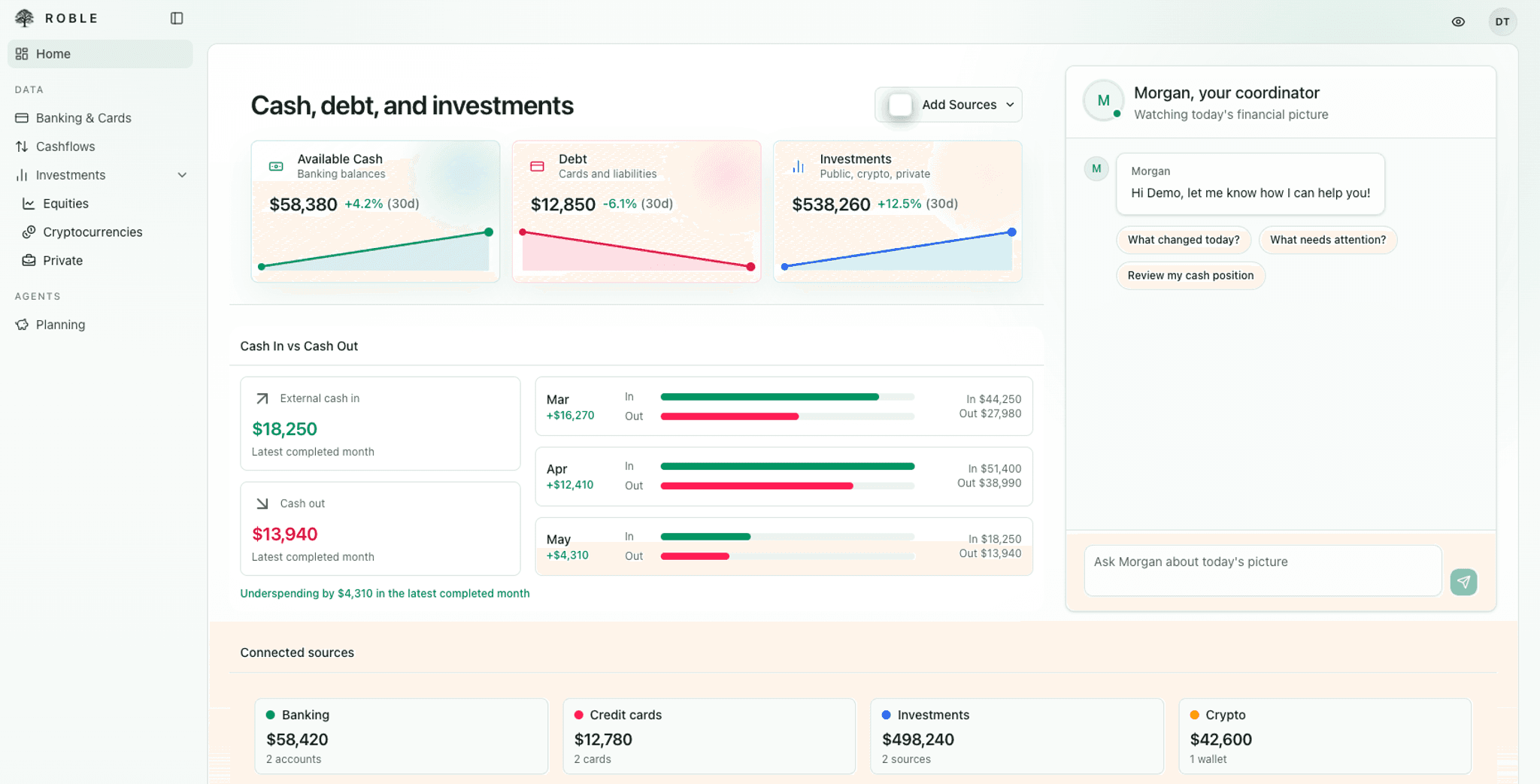This screenshot has width=1540, height=784.
Task: Open the Investments card chart
Action: (898, 250)
